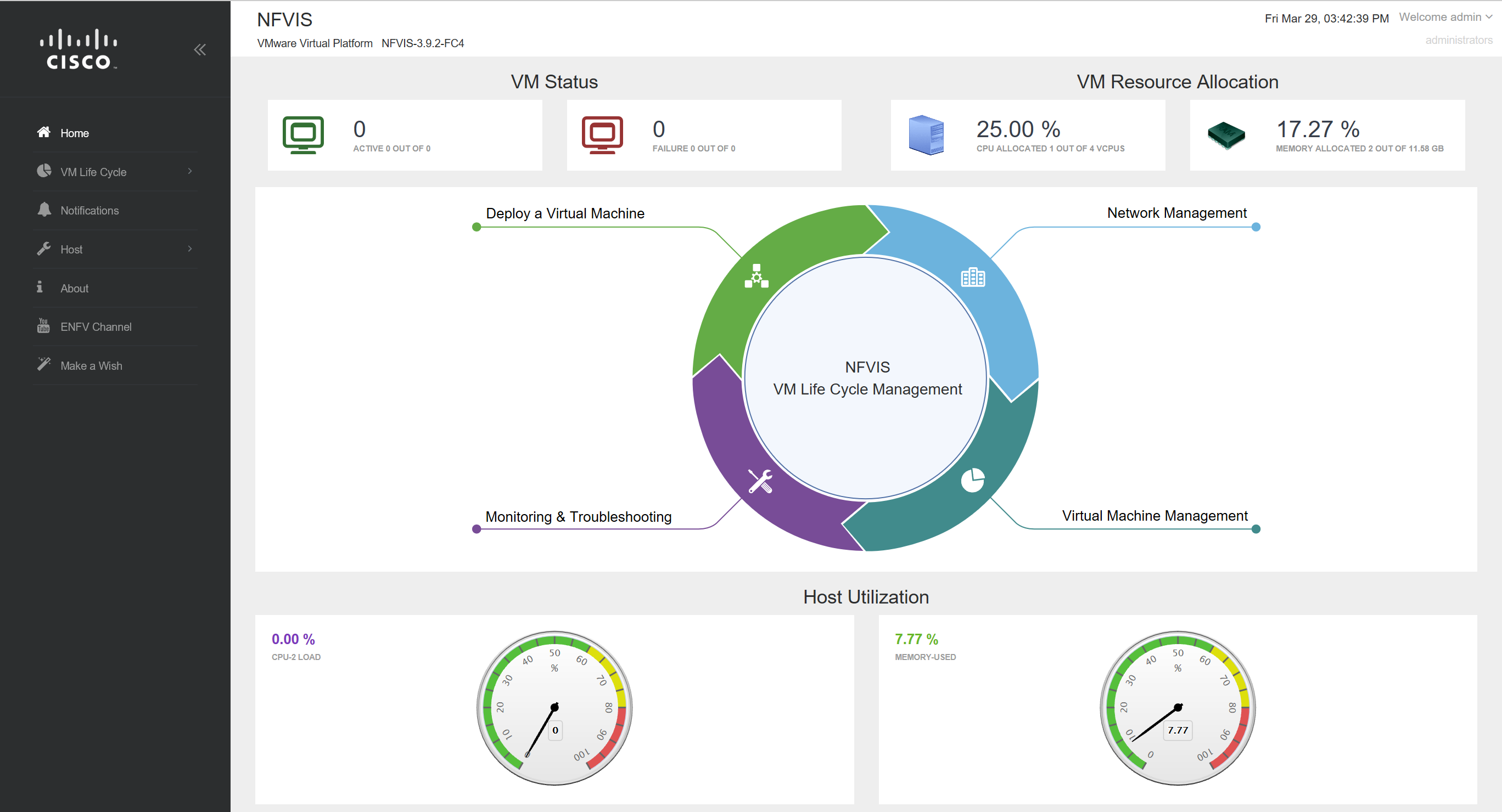
Task: Click Virtual Machine Management link
Action: [1154, 515]
